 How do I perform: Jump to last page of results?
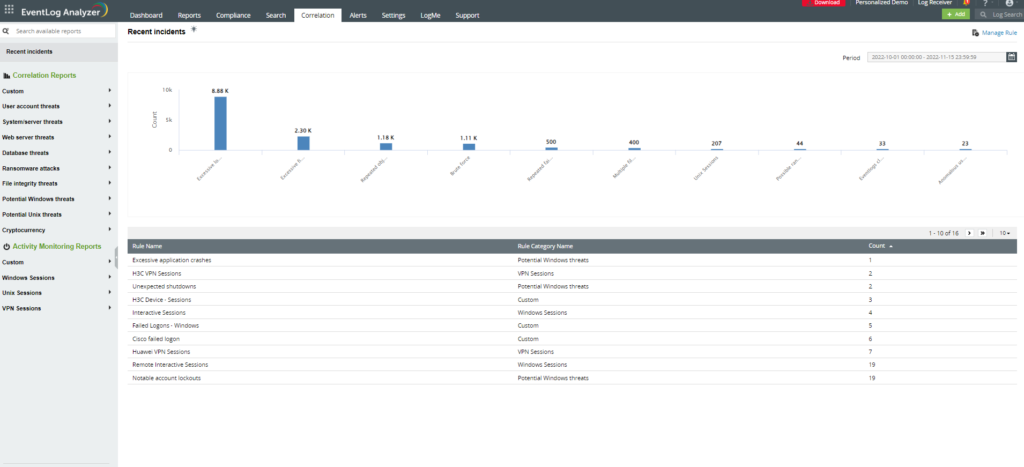(x=983, y=233)
